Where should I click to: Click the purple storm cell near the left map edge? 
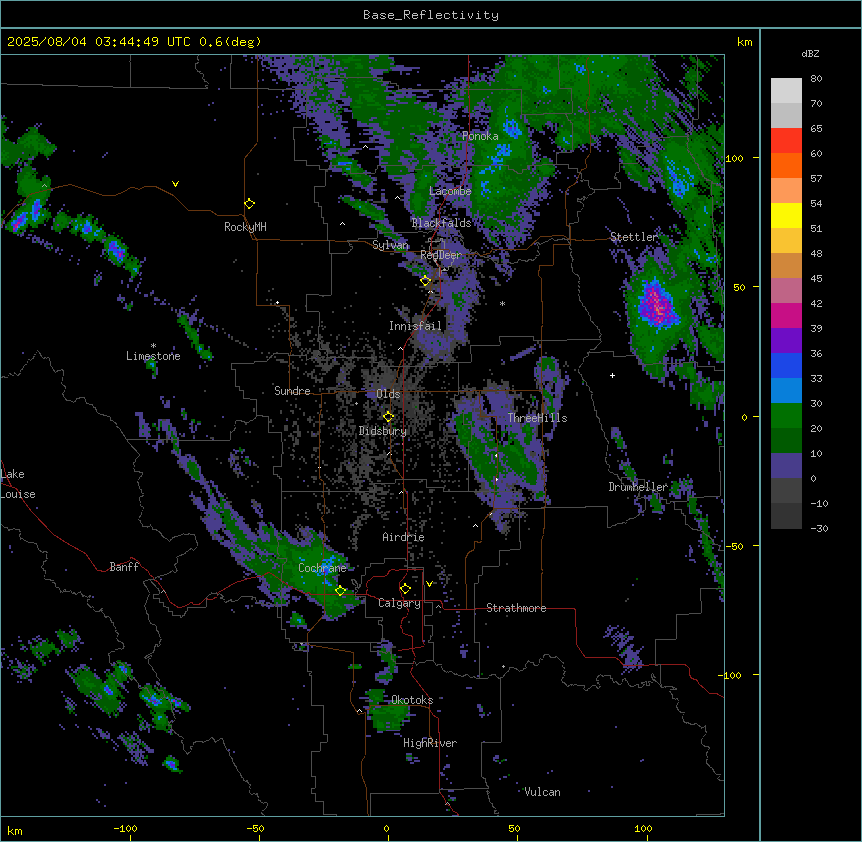pos(19,221)
